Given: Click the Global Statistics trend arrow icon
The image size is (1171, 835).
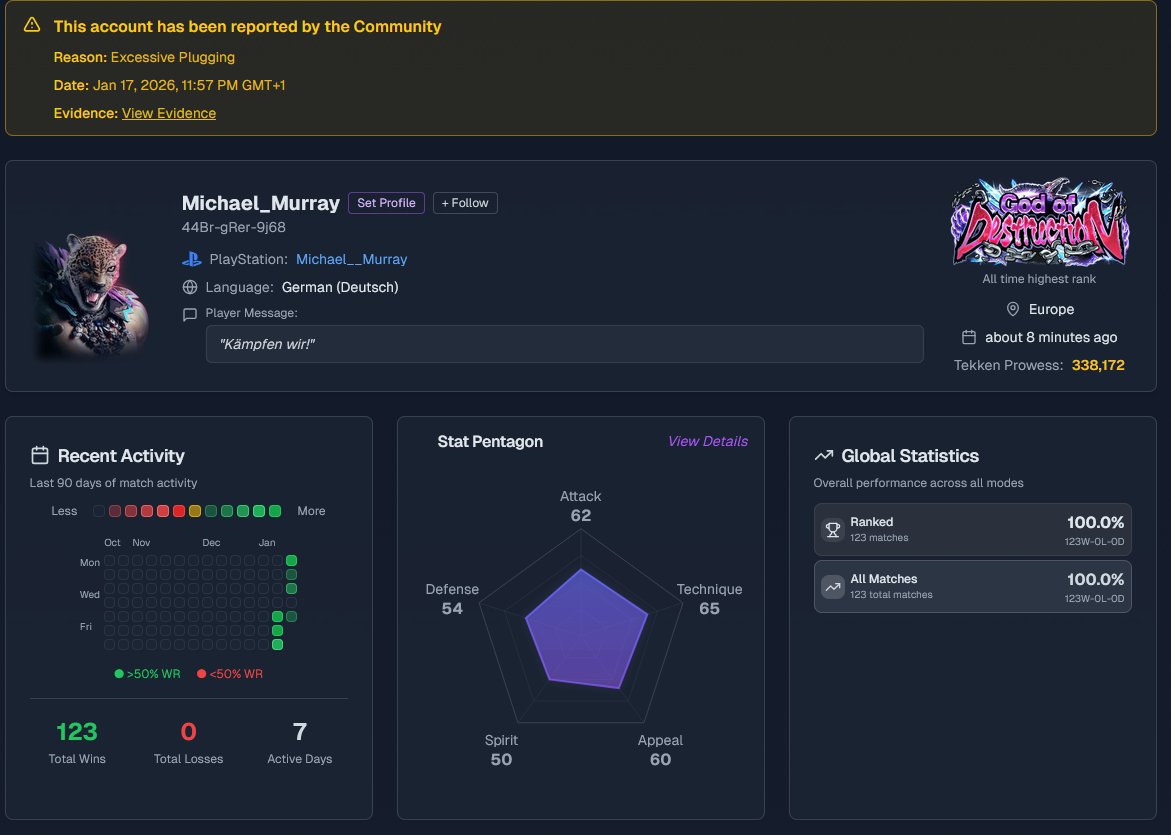Looking at the screenshot, I should 823,455.
